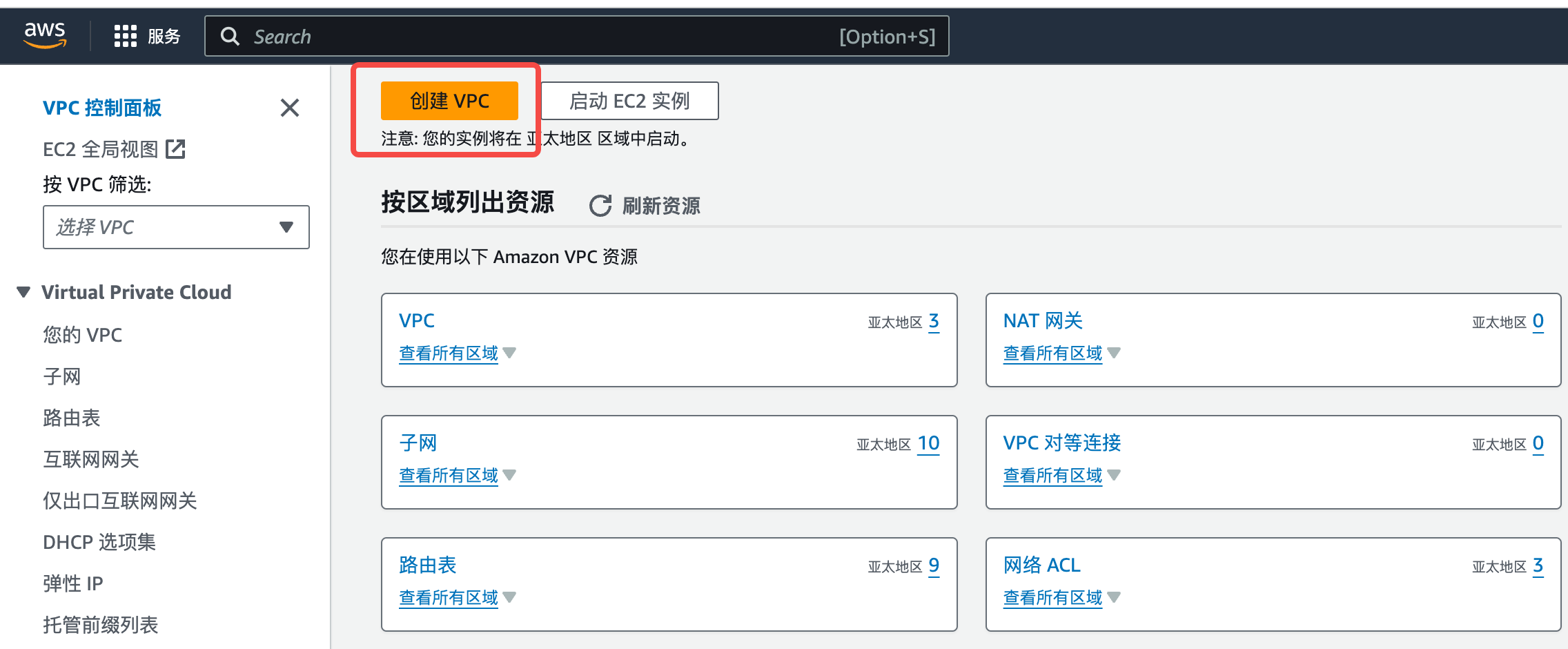Click the AWS logo home icon
1568x649 pixels.
pyautogui.click(x=45, y=35)
